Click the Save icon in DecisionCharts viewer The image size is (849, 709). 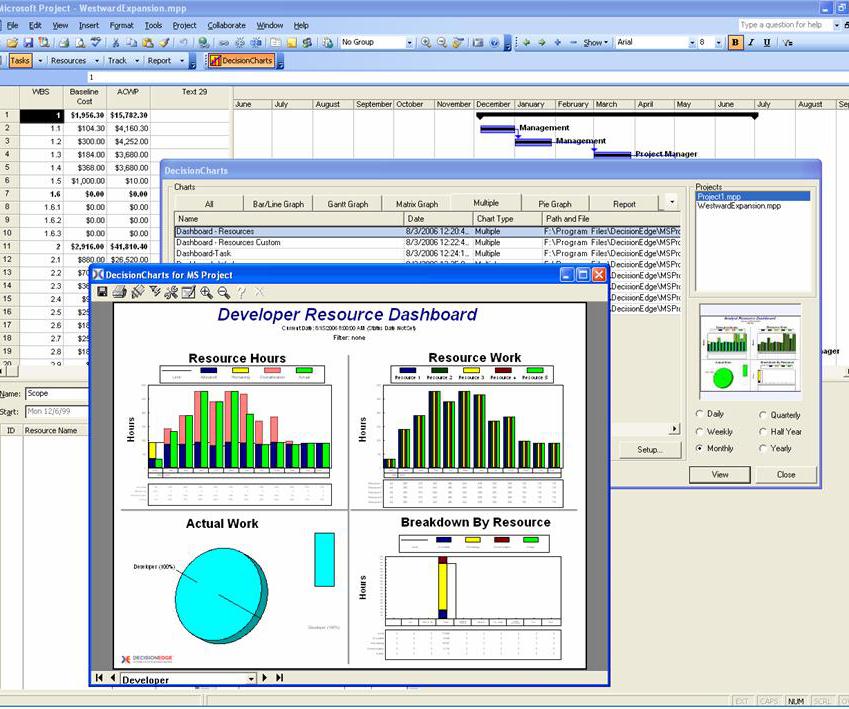101,292
